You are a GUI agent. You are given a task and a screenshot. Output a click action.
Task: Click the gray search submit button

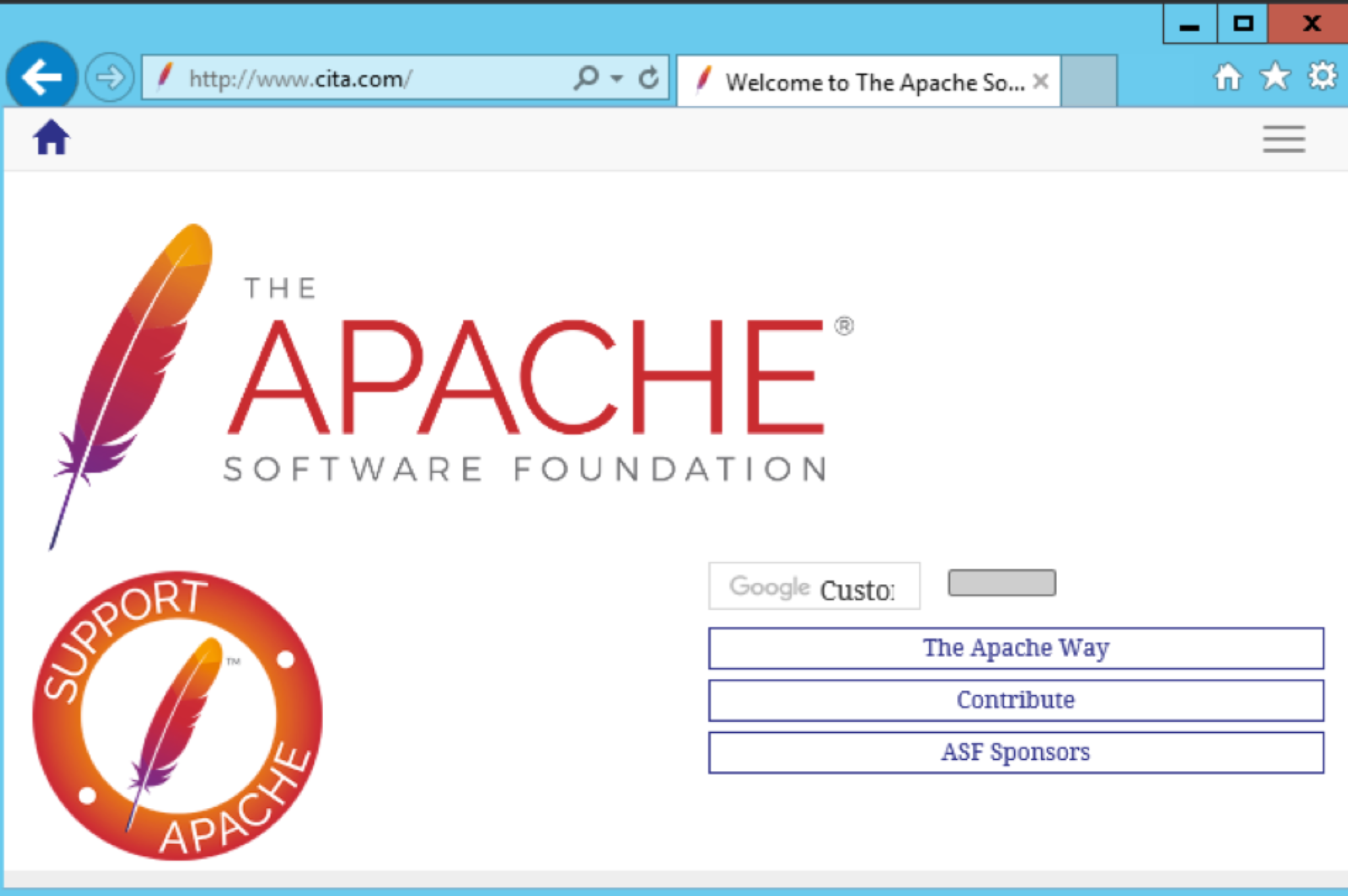point(1002,583)
